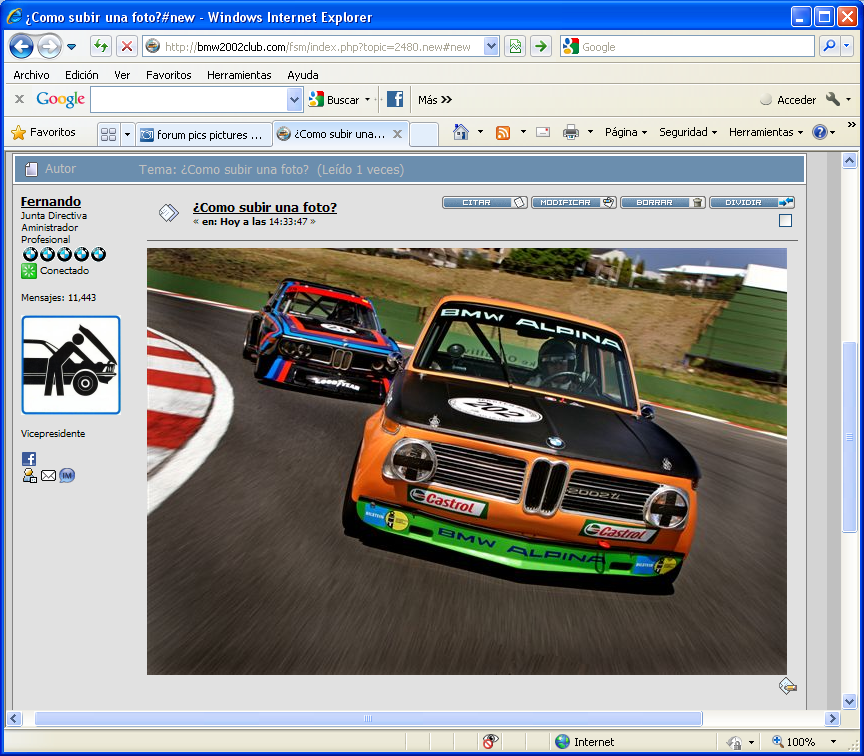Screen dimensions: 864x756
Task: Click the MODIFICAR edit button
Action: [x=574, y=202]
